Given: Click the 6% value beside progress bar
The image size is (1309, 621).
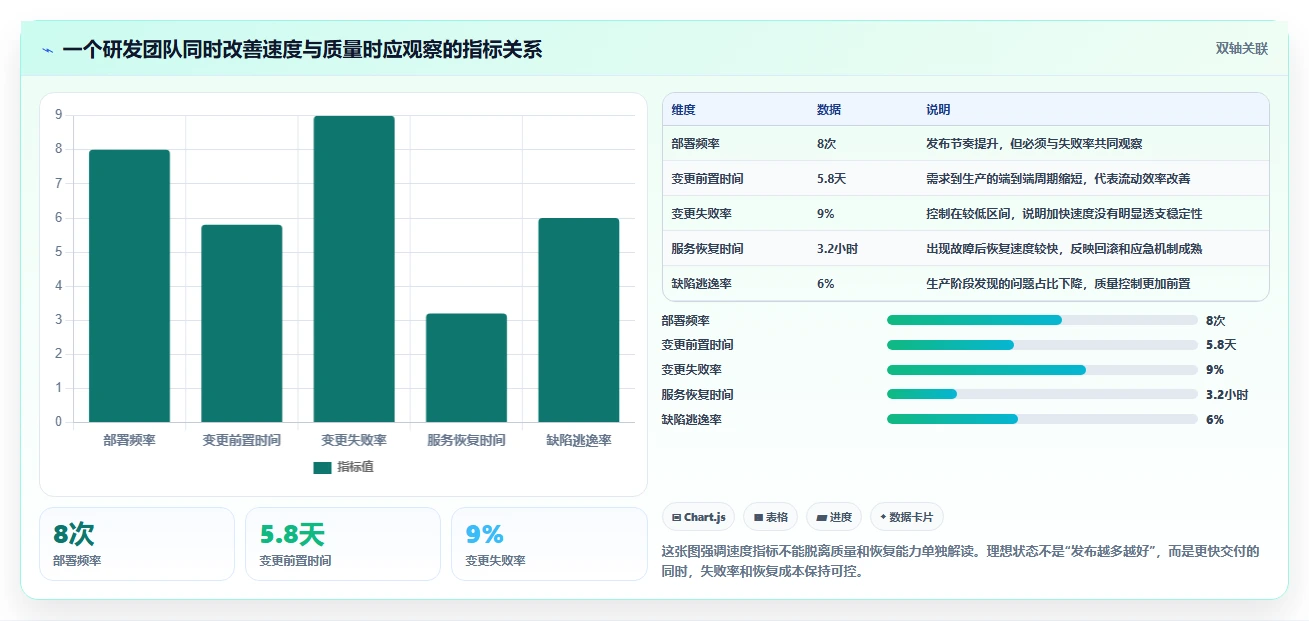Looking at the screenshot, I should tap(1215, 419).
